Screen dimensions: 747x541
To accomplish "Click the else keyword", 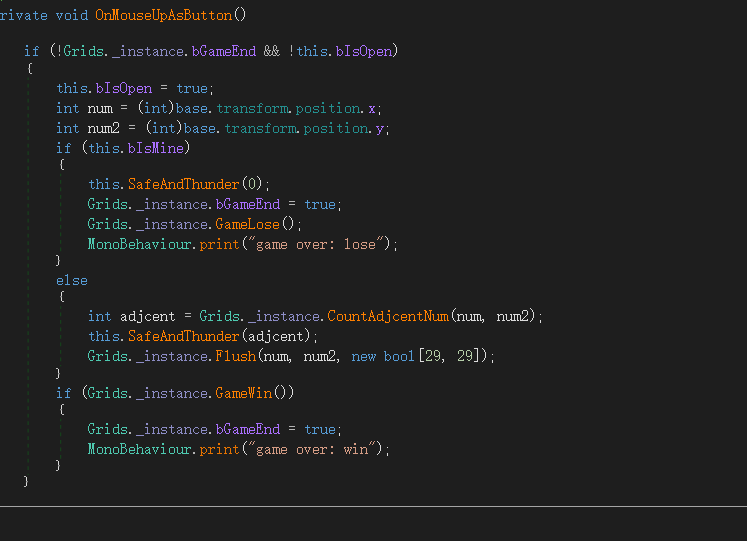I will [x=72, y=280].
